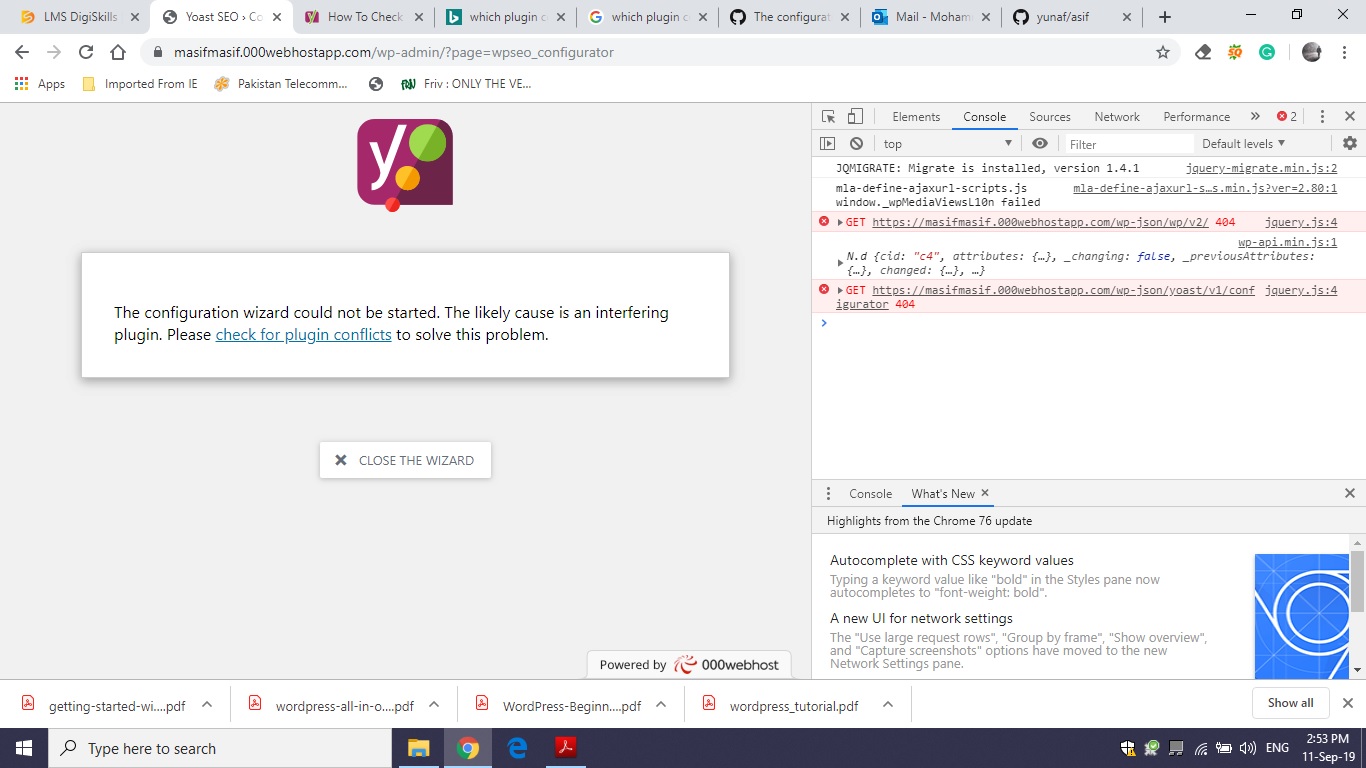Screen dimensions: 1366x768
Task: Click the DevTools inspect element icon
Action: (x=828, y=117)
